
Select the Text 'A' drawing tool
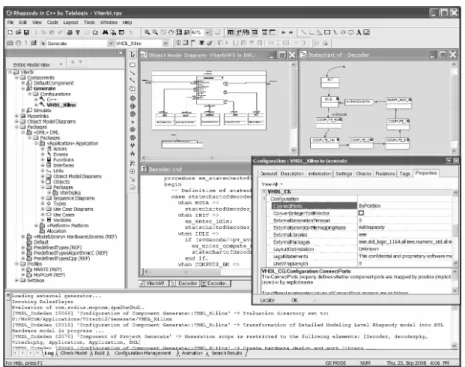pos(359,32)
